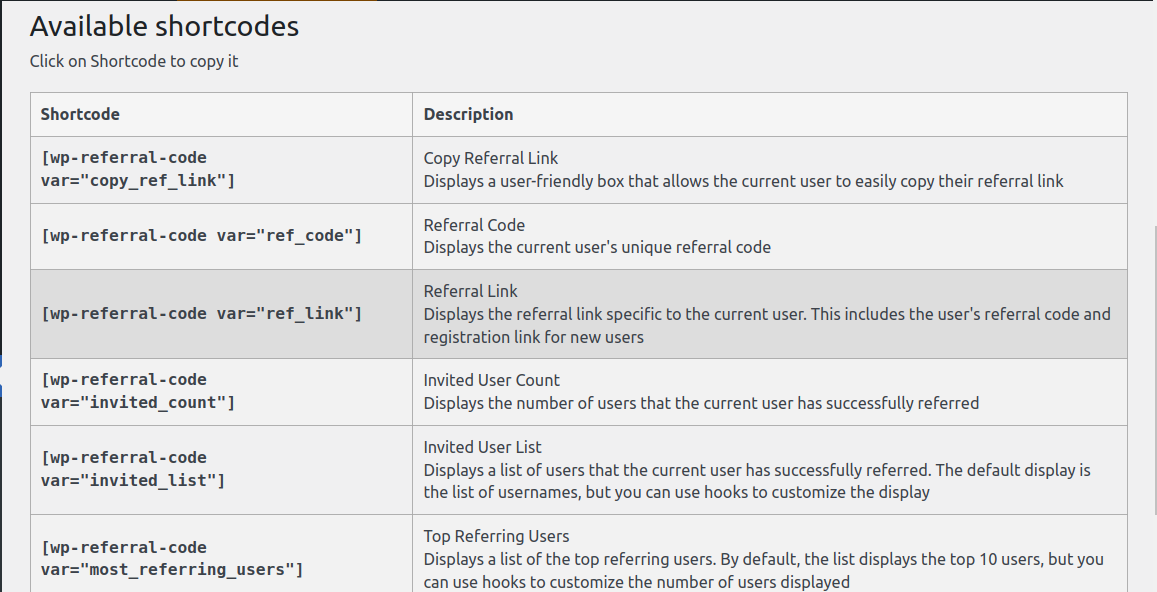1157x592 pixels.
Task: Click the page's vertical scrollbar
Action: (x=1153, y=369)
